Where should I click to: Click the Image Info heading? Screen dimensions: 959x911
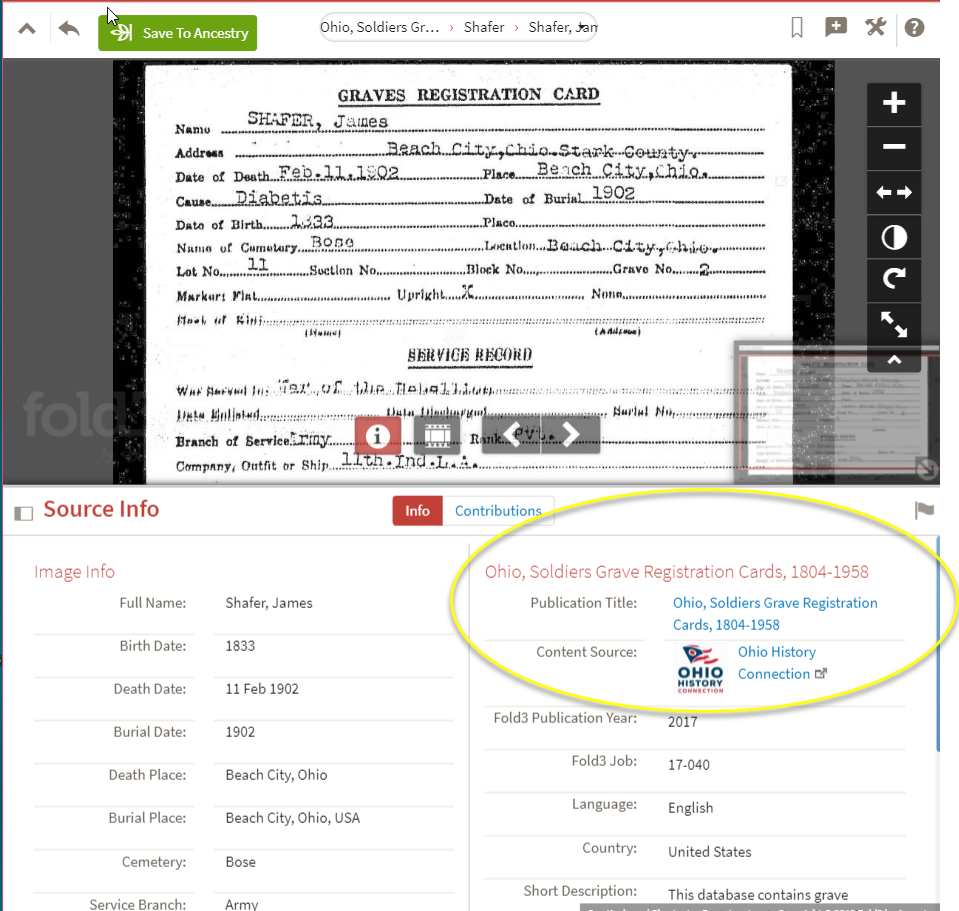coord(75,572)
